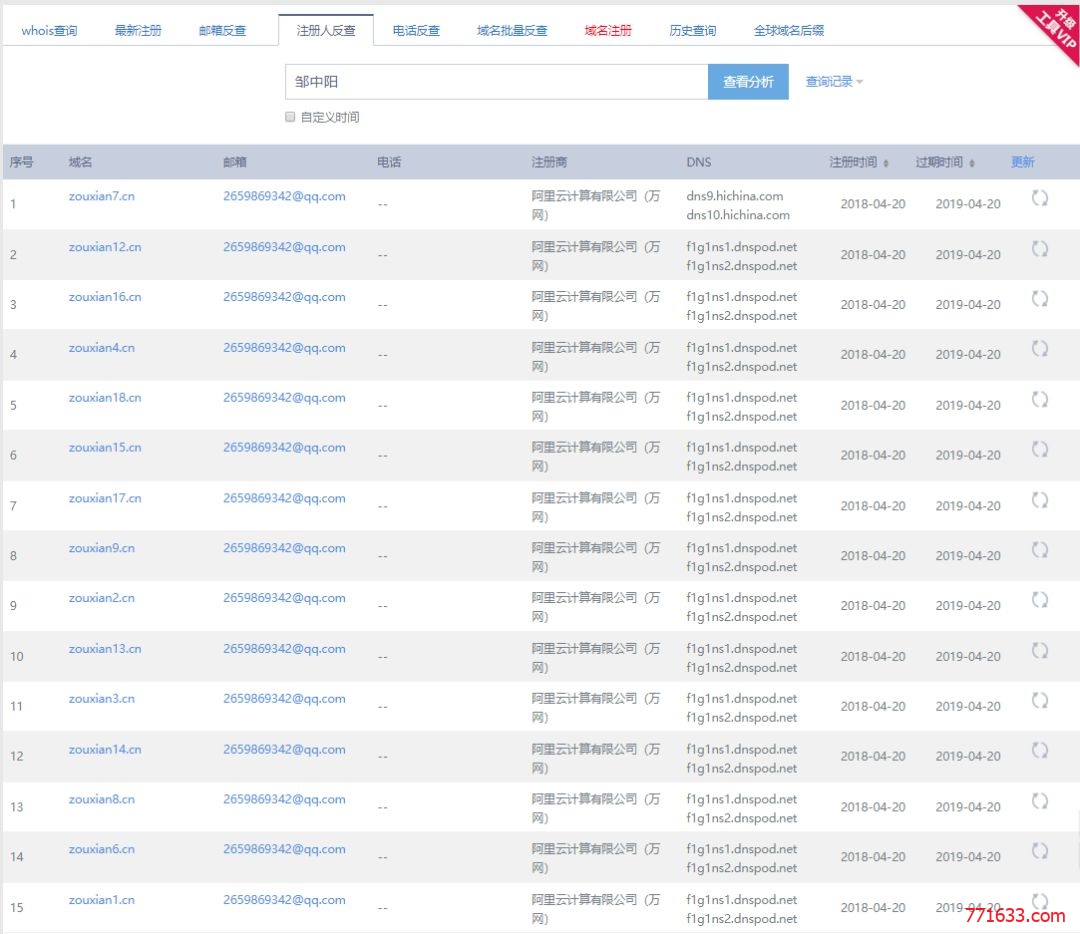The height and width of the screenshot is (934, 1080).
Task: Open domain link zouxian14.cn
Action: 105,749
